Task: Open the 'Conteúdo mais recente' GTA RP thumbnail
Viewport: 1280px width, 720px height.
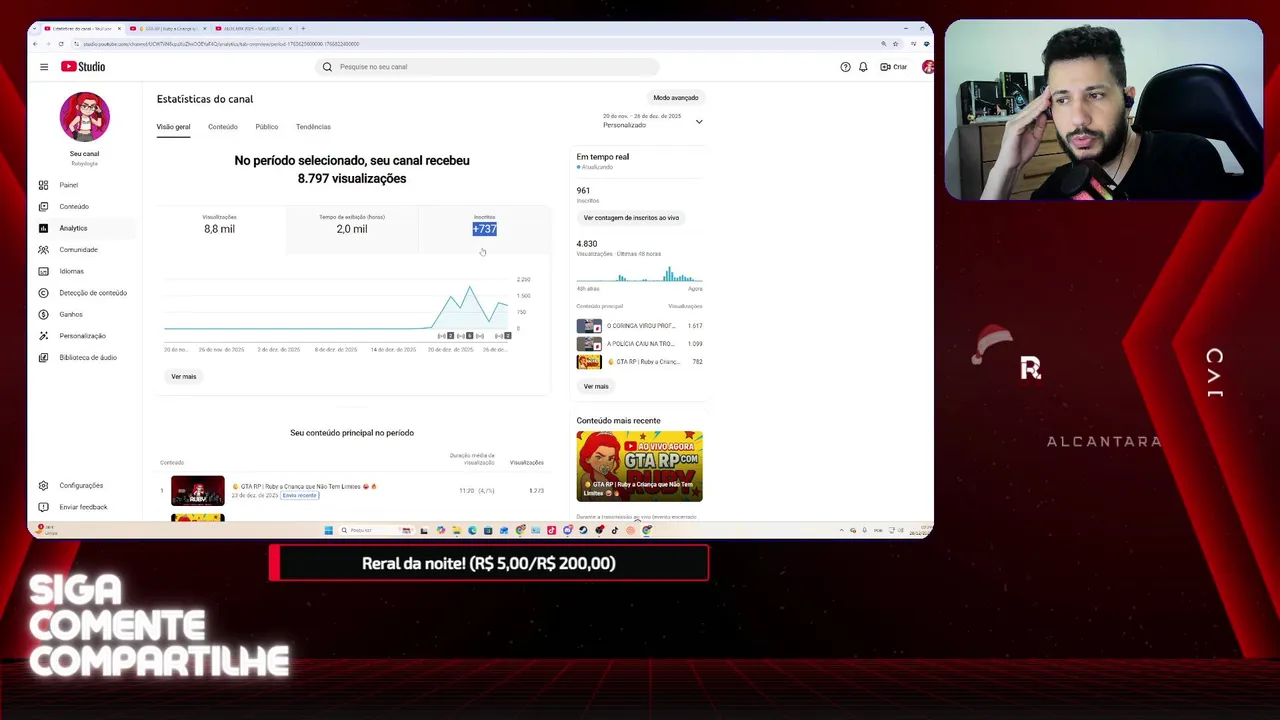Action: click(x=640, y=466)
